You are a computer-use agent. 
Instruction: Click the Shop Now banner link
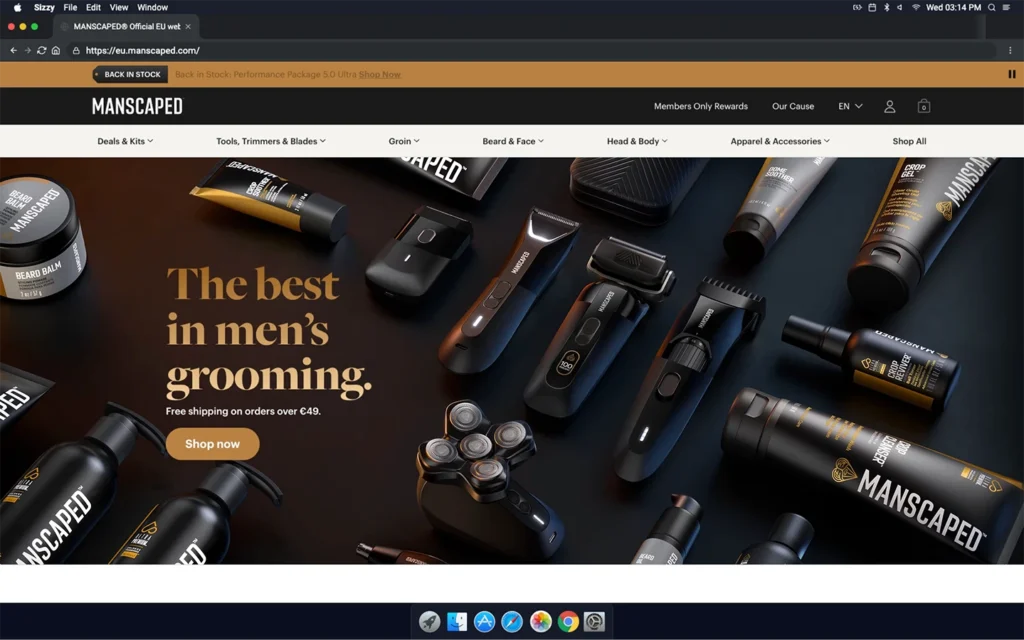379,74
